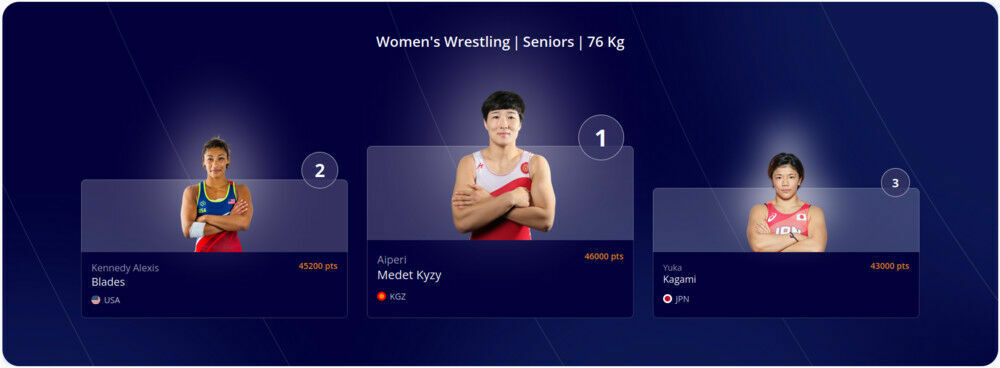1000x368 pixels.
Task: Click the rank 1 circle badge
Action: point(601,138)
